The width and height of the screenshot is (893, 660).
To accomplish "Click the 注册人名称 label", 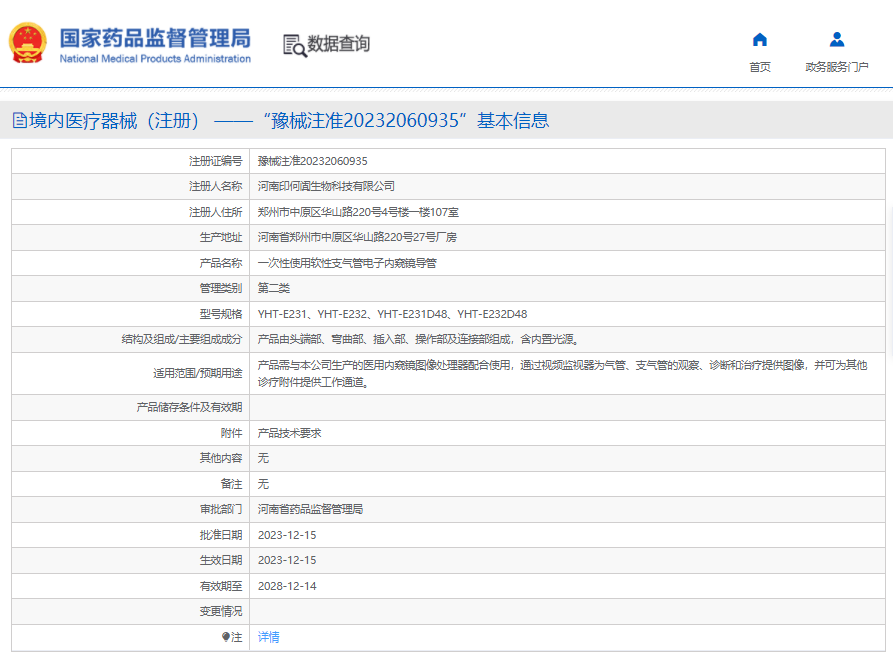I will point(215,186).
